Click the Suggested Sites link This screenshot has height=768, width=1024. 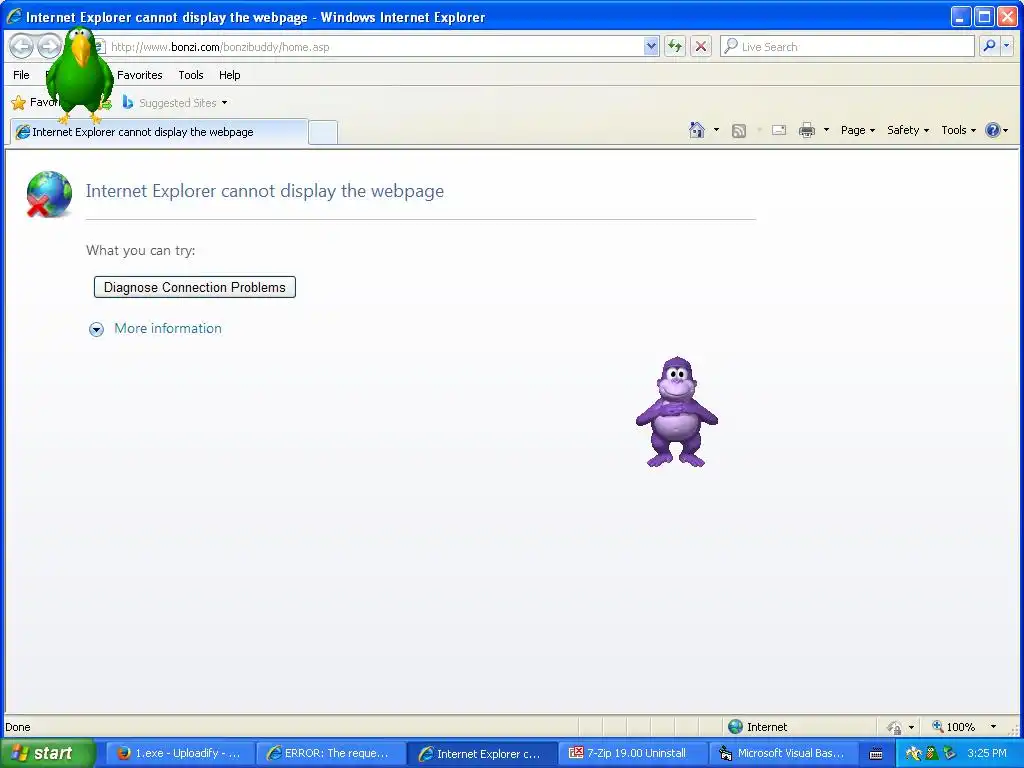(177, 103)
